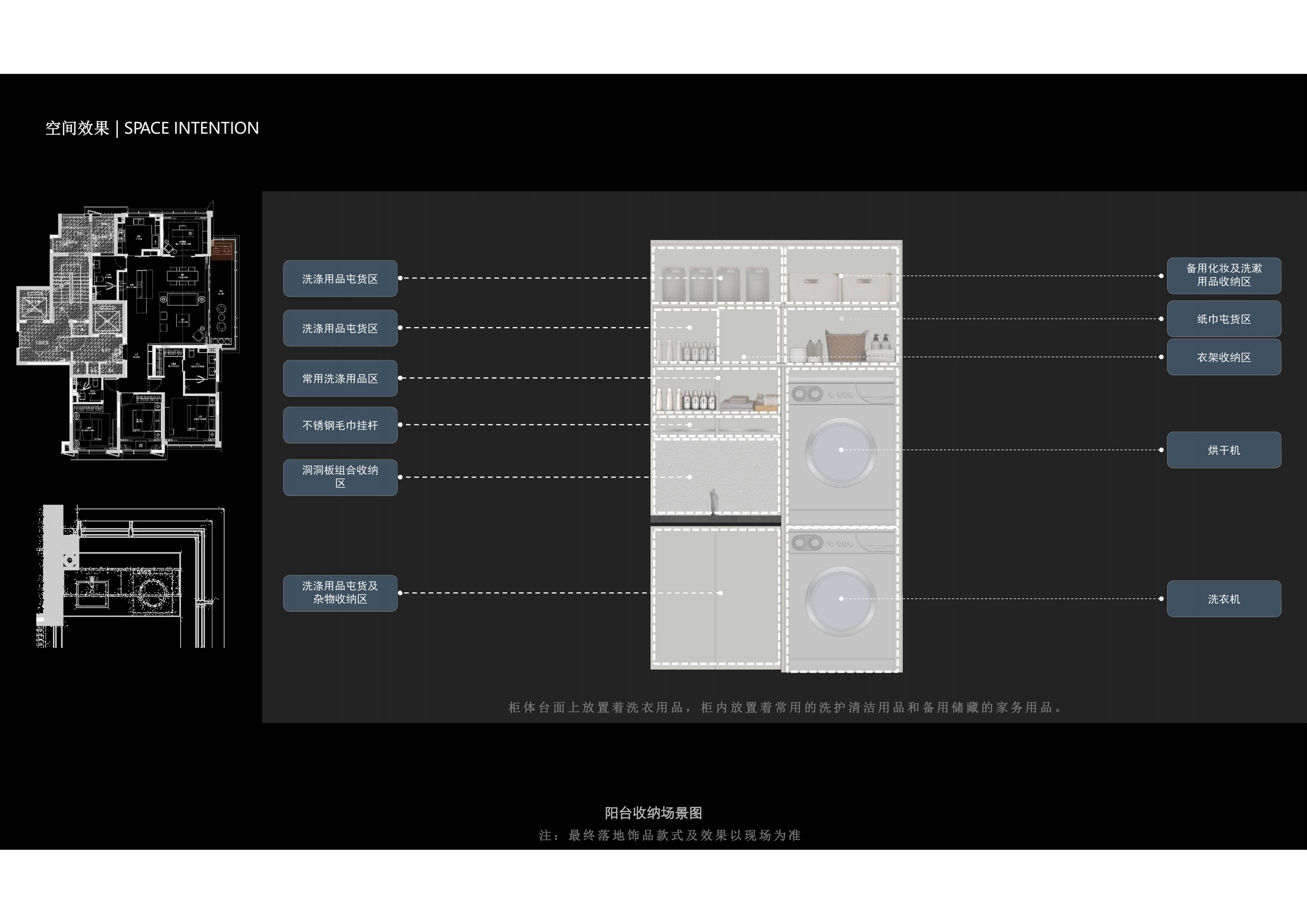Click the 备用化妆及洗漱用品收纳区 label
The width and height of the screenshot is (1307, 924).
coord(1223,275)
